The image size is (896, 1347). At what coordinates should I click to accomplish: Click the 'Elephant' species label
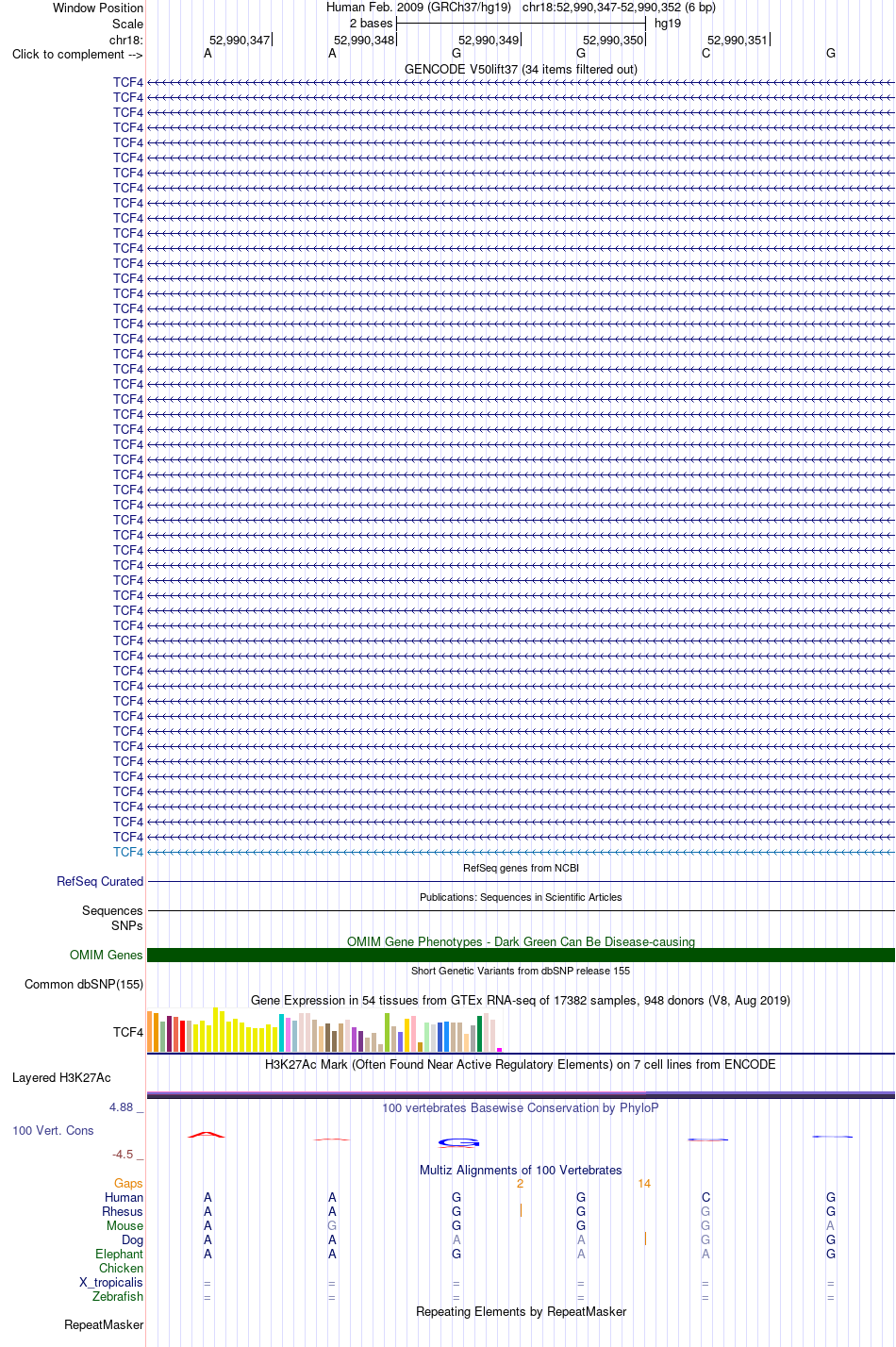(x=120, y=1255)
